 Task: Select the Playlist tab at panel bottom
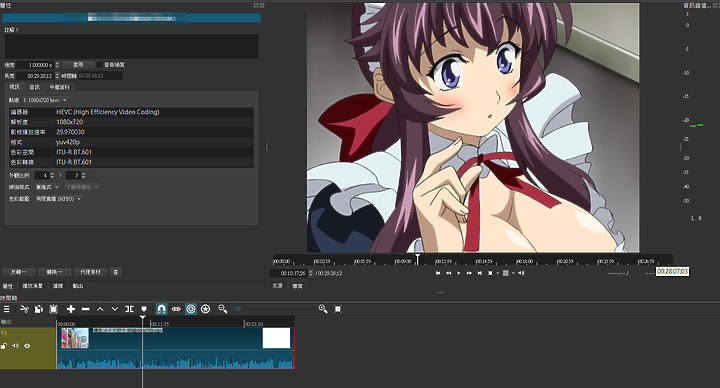[x=33, y=286]
